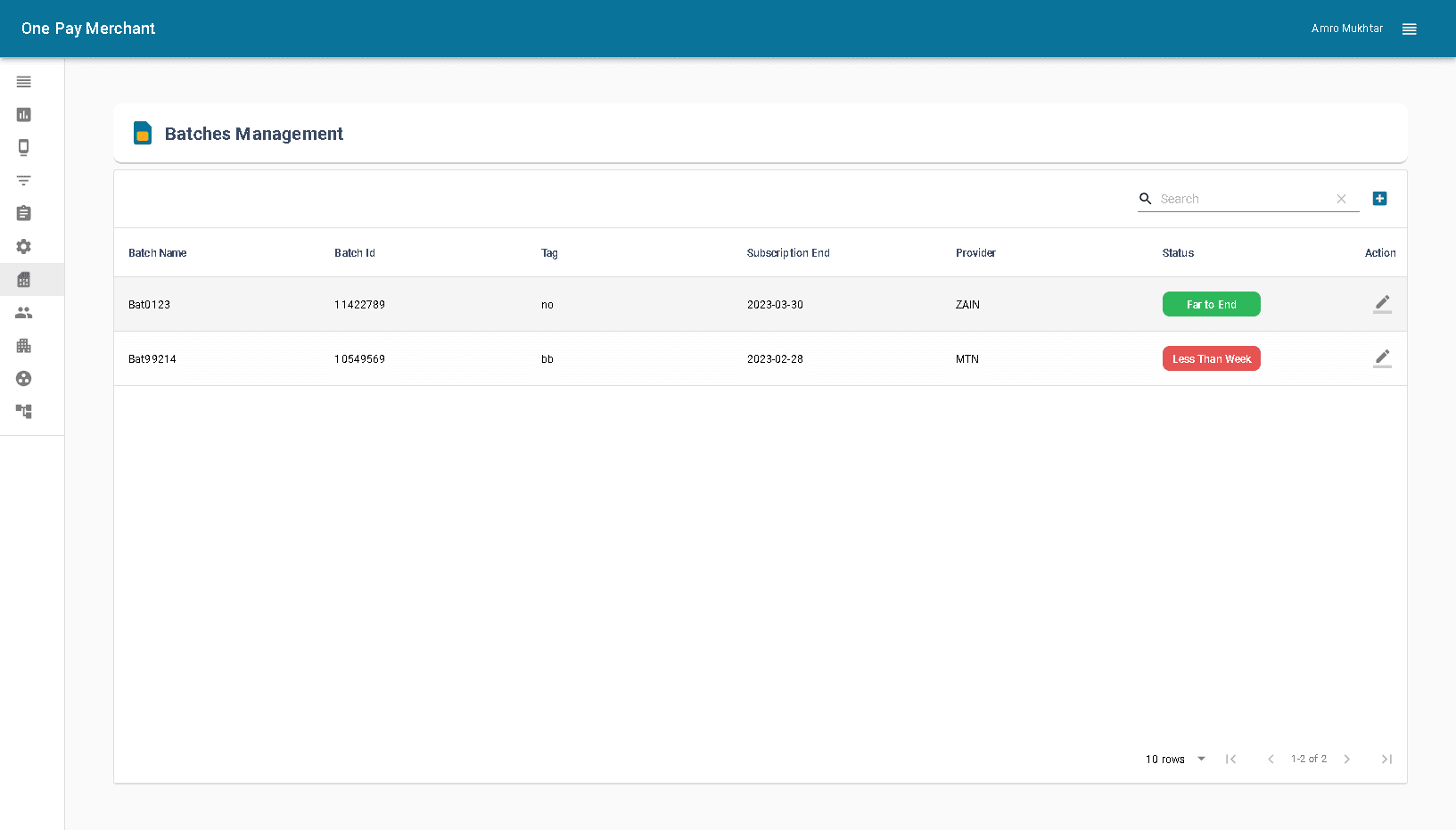Open the users group icon in sidebar

point(23,313)
